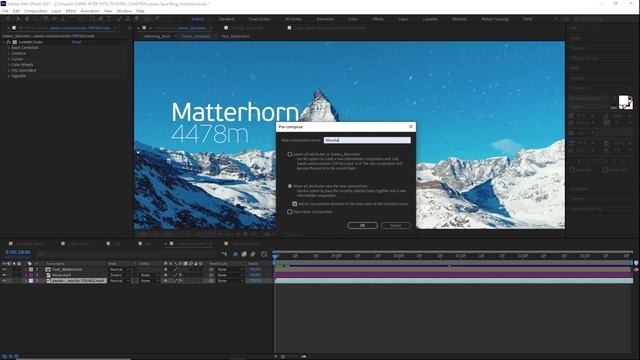Hide the Snow.mp4 layer

click(4, 275)
